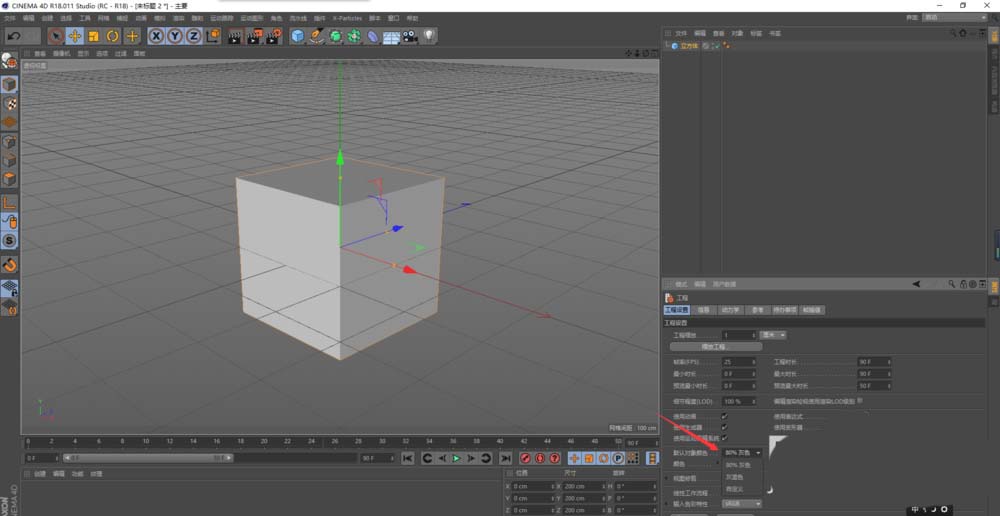Click the Light bulb icon
The width and height of the screenshot is (1000, 516).
click(x=428, y=36)
